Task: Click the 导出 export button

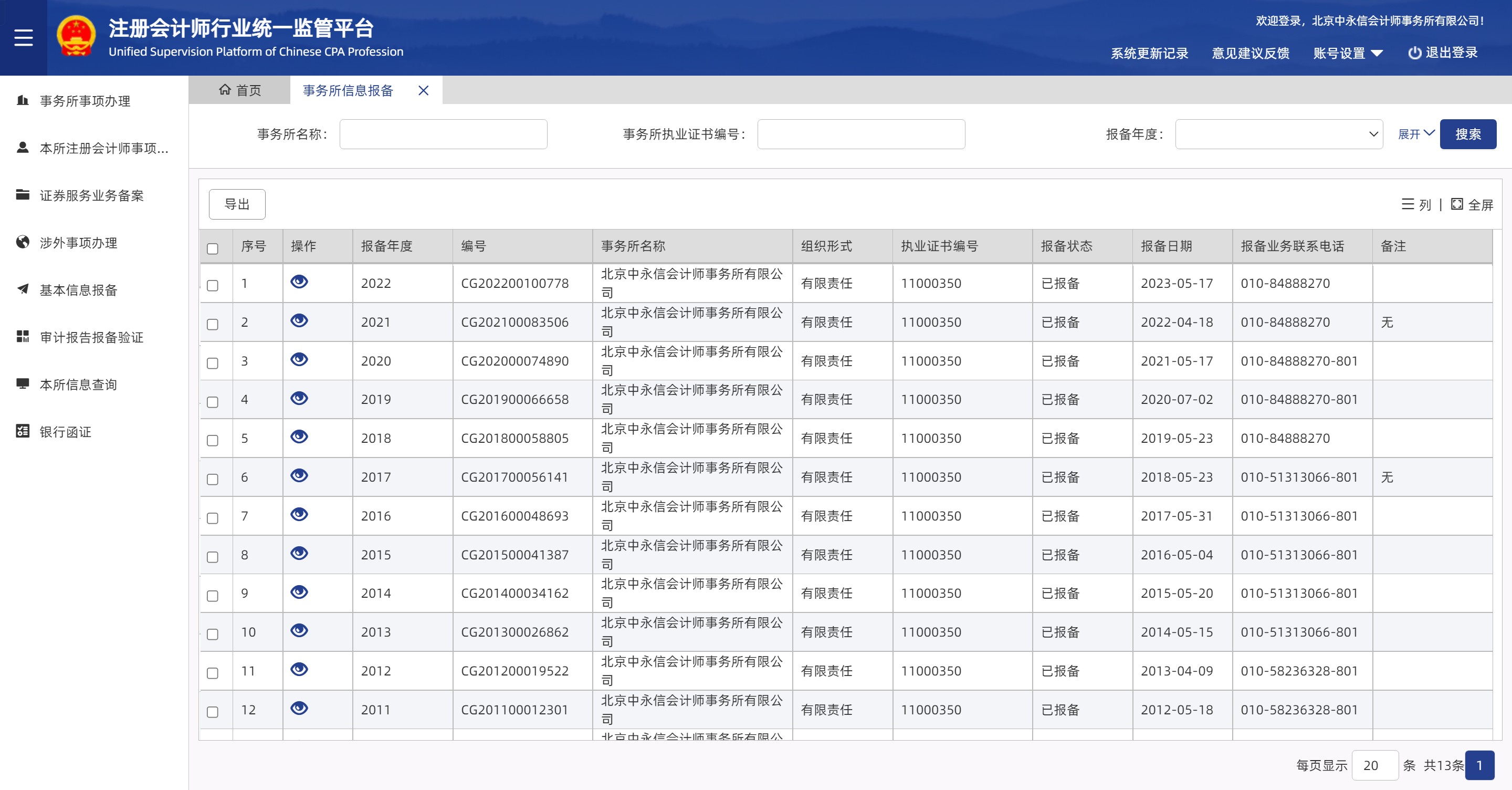Action: (237, 204)
